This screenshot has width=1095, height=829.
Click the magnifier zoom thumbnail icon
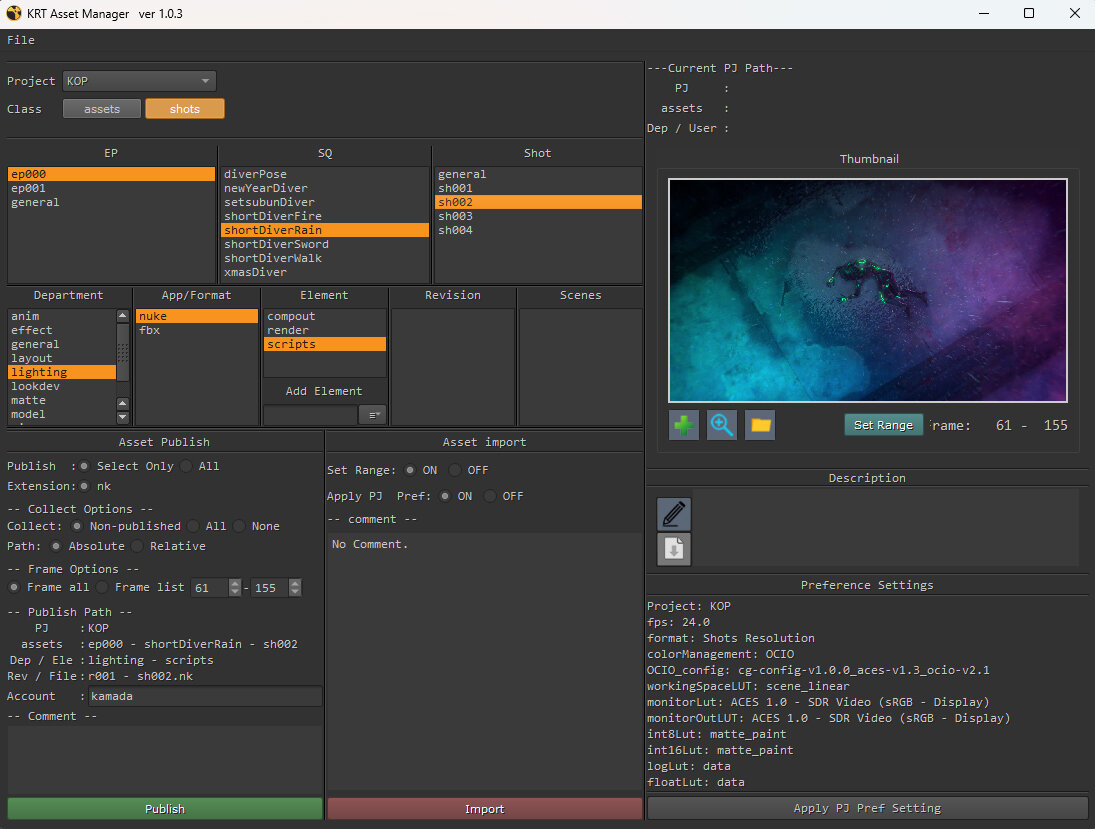point(722,425)
